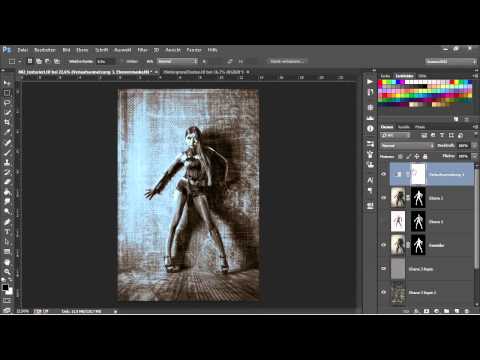The height and width of the screenshot is (360, 480).
Task: Toggle visibility of layer below Ebene 1
Action: click(384, 245)
